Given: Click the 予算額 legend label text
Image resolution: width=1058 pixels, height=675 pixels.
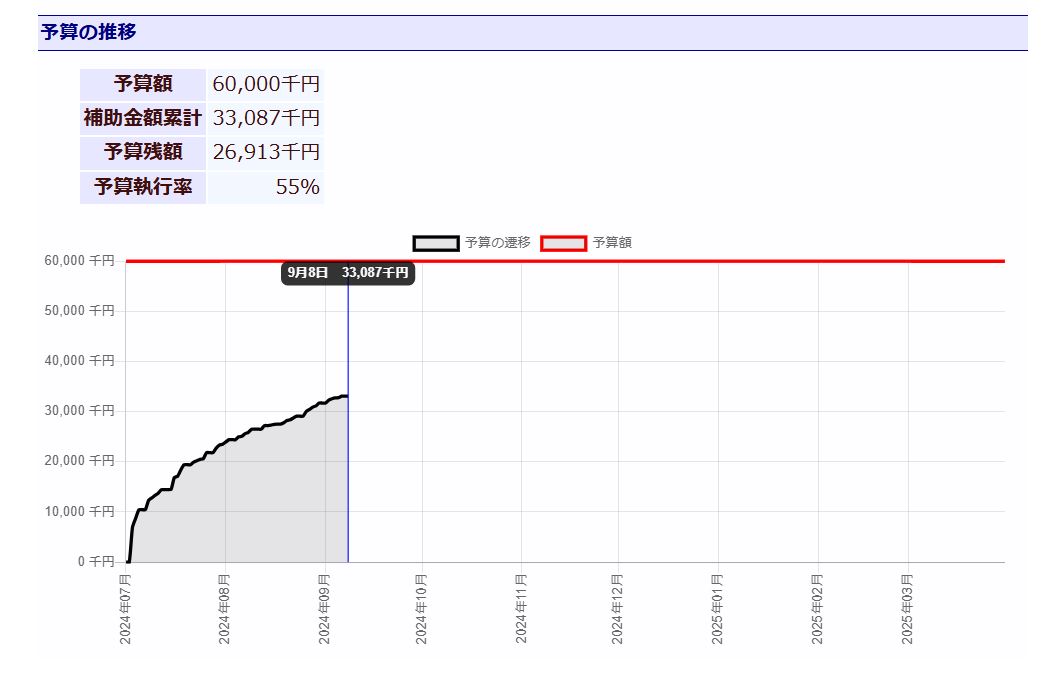Looking at the screenshot, I should 612,243.
